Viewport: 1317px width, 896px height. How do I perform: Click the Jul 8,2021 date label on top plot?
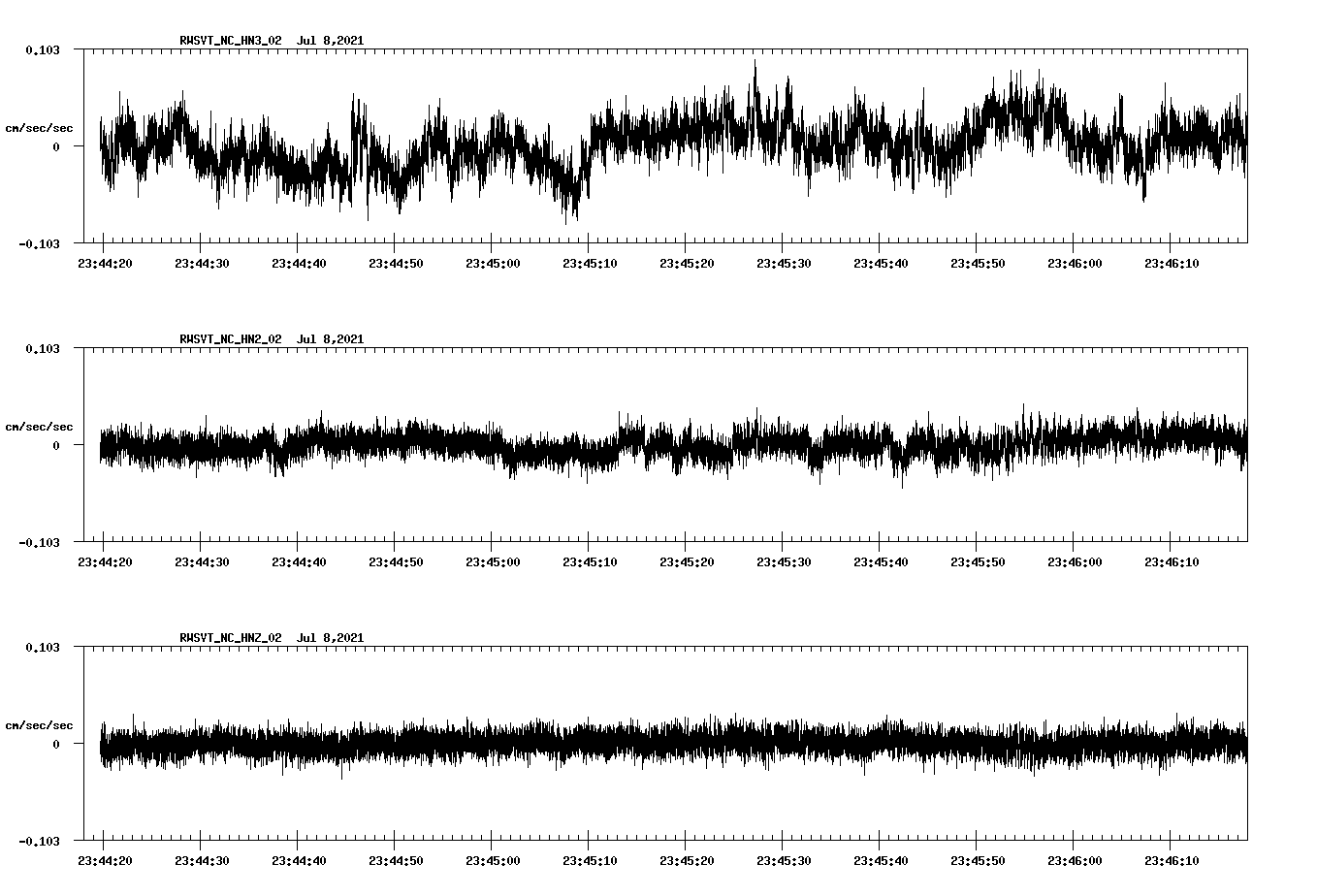tap(332, 41)
